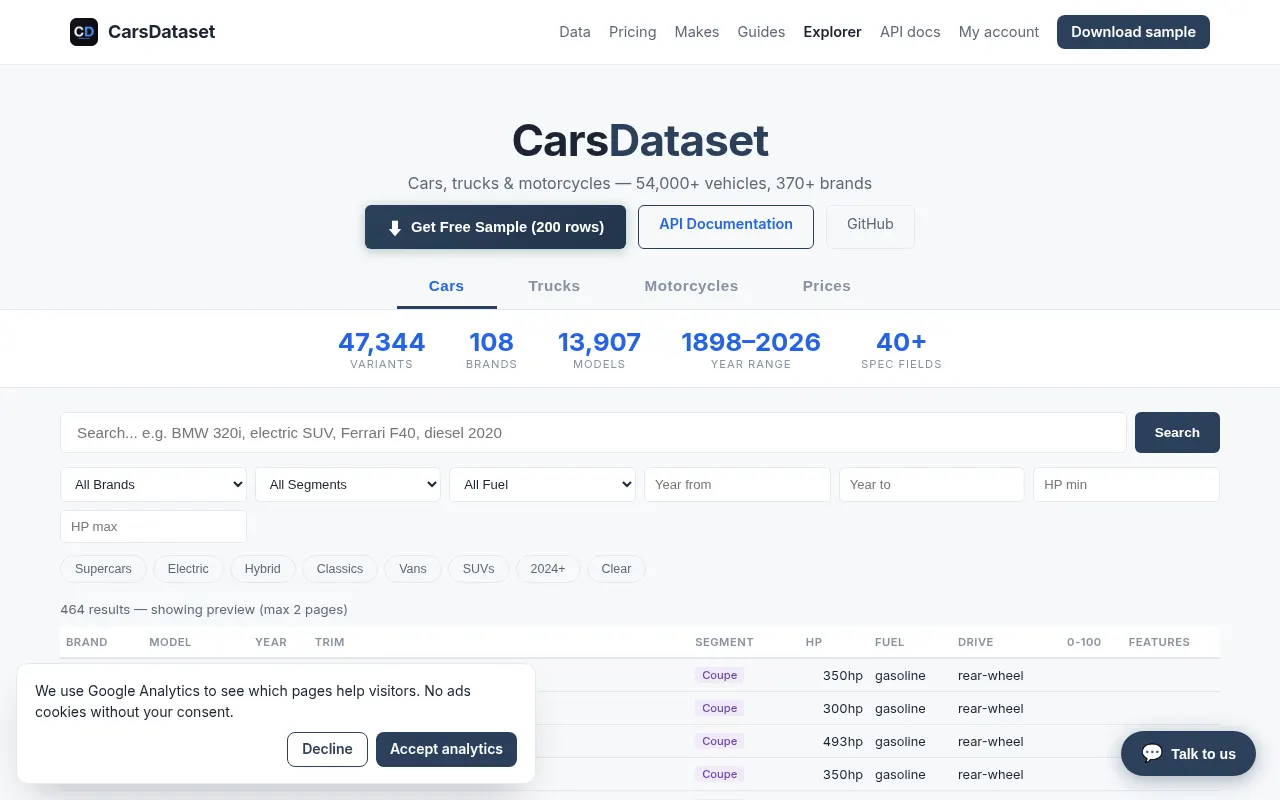The height and width of the screenshot is (800, 1280).
Task: Apply the Supercars quick filter chip
Action: click(103, 569)
